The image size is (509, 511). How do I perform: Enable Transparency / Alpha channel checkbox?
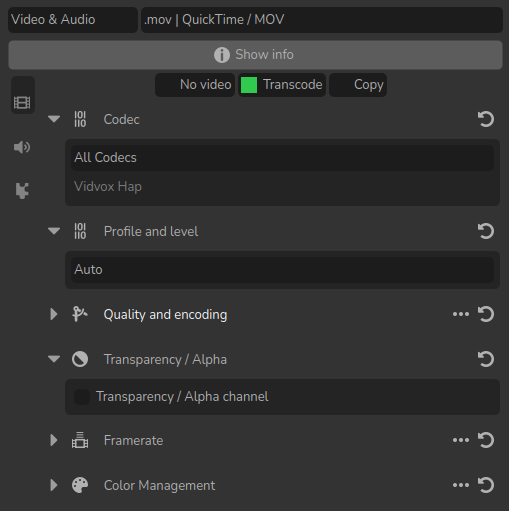(82, 397)
